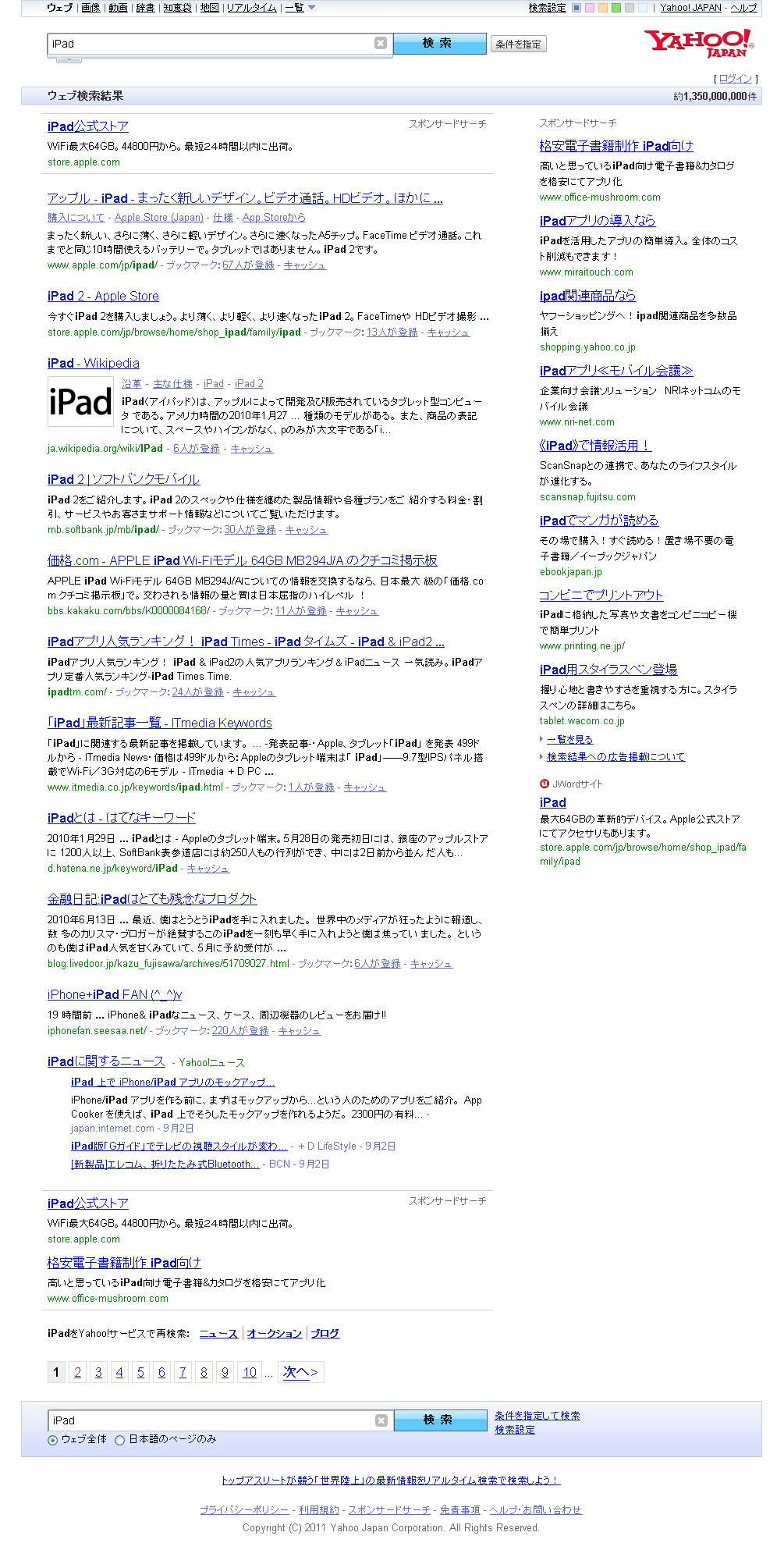Pull the handle under the top search box
Image resolution: width=784 pixels, height=1550 pixels.
click(x=69, y=59)
